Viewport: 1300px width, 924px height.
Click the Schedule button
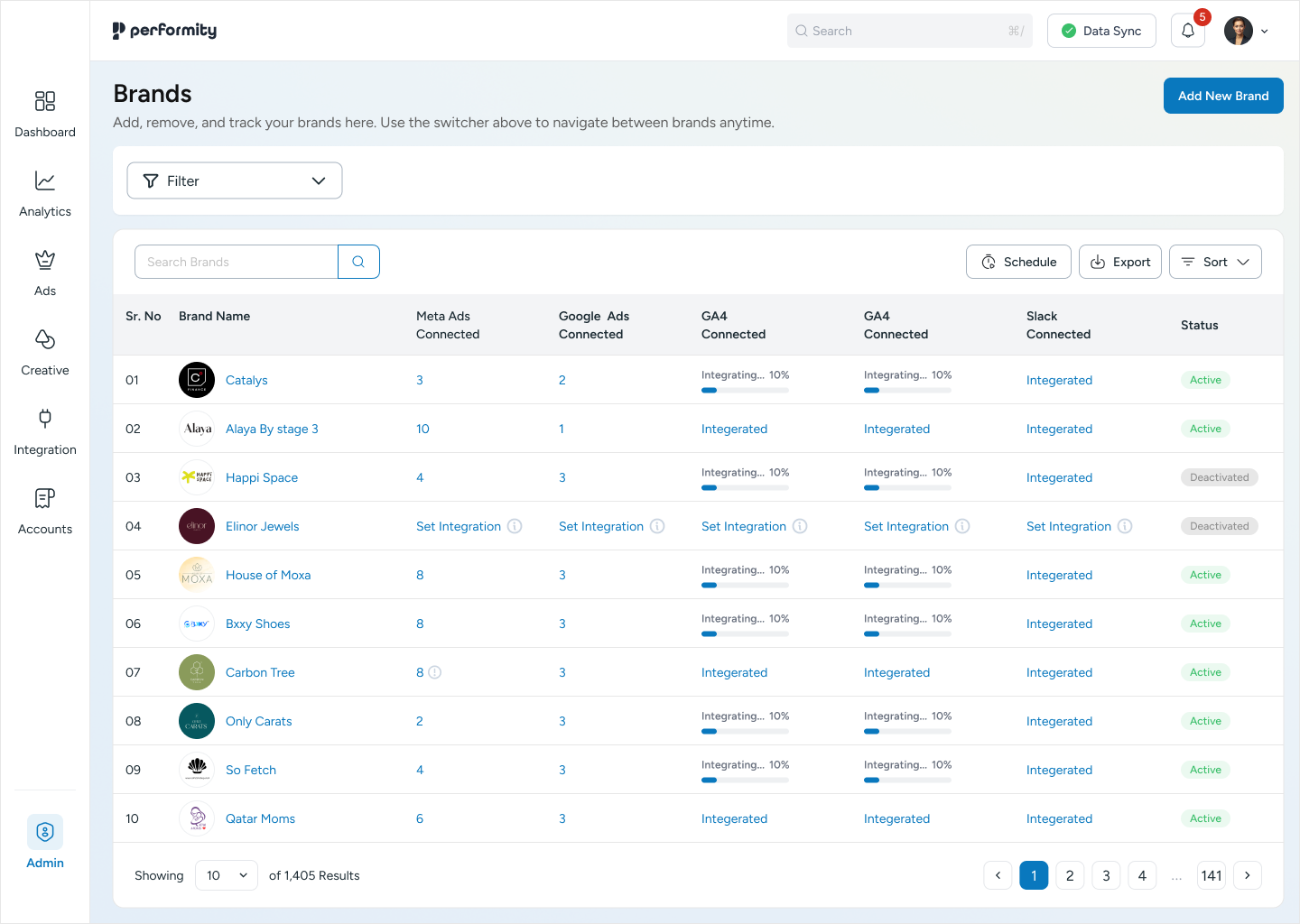[x=1018, y=262]
